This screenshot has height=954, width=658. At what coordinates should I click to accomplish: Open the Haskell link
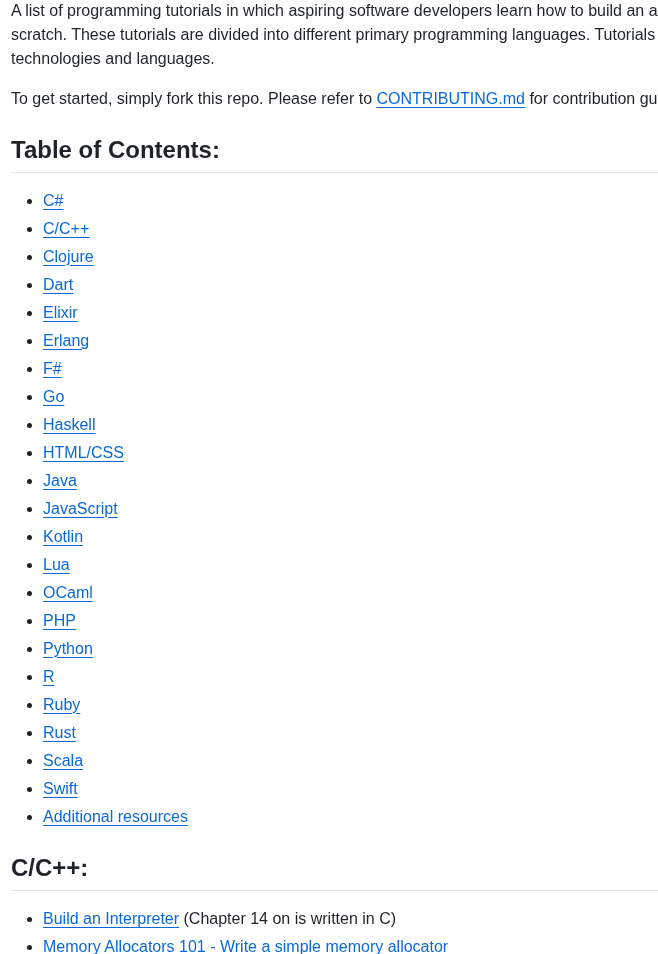[x=69, y=425]
